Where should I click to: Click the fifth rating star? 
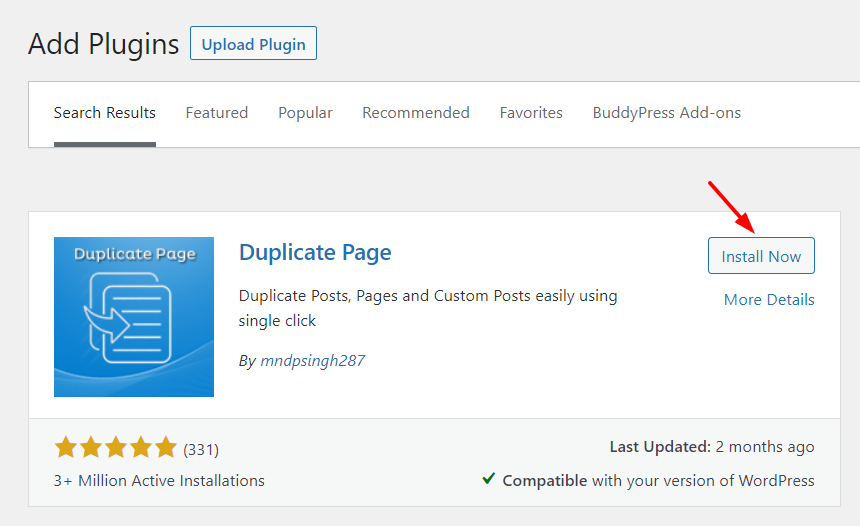(166, 448)
